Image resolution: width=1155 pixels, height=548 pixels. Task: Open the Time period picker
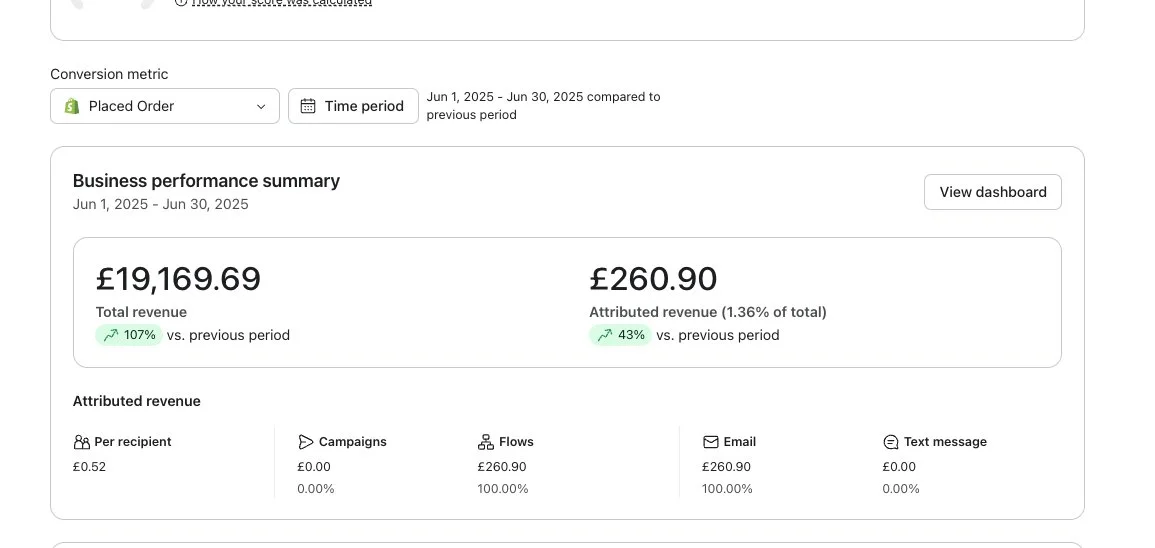(354, 106)
